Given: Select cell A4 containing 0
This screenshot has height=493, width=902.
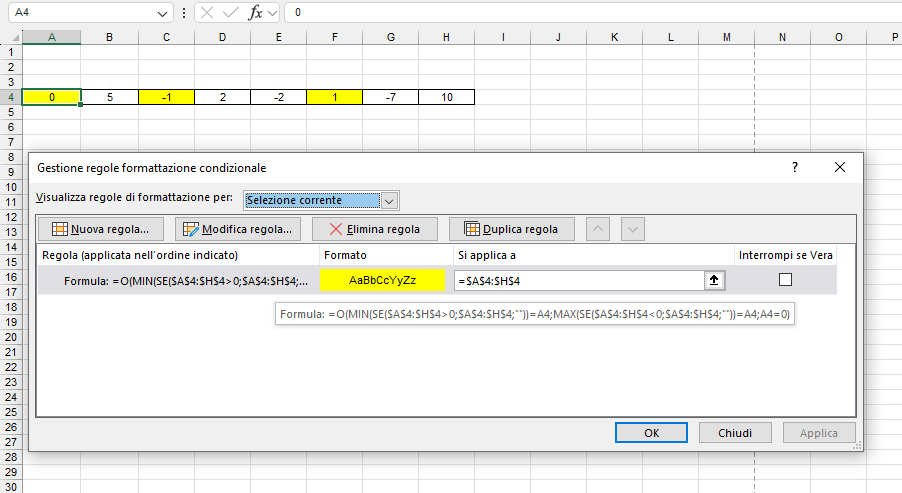Looking at the screenshot, I should click(52, 97).
